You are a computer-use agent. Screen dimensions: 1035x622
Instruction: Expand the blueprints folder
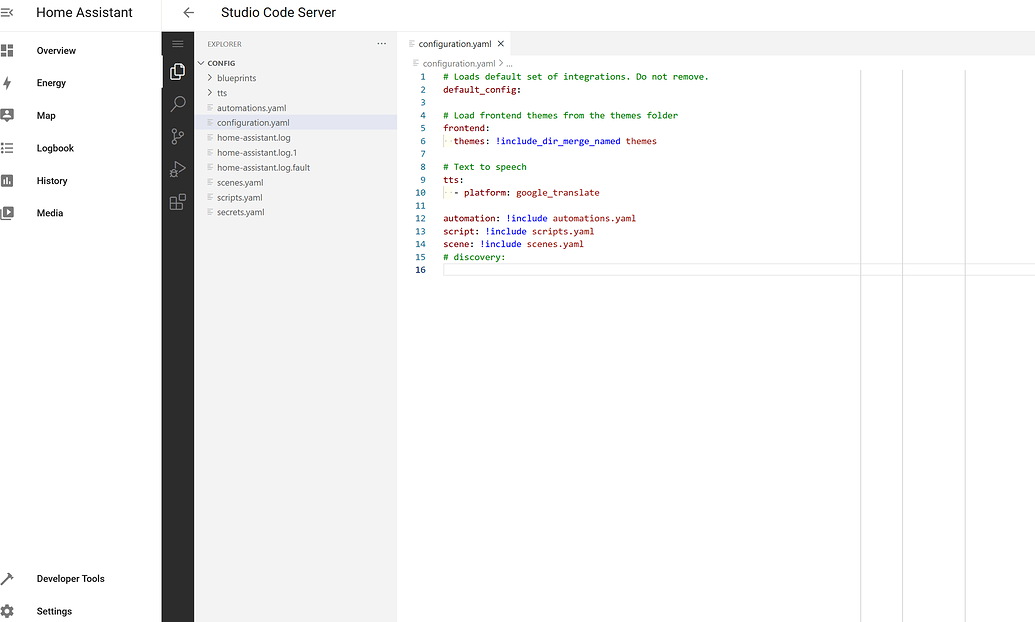click(x=236, y=78)
